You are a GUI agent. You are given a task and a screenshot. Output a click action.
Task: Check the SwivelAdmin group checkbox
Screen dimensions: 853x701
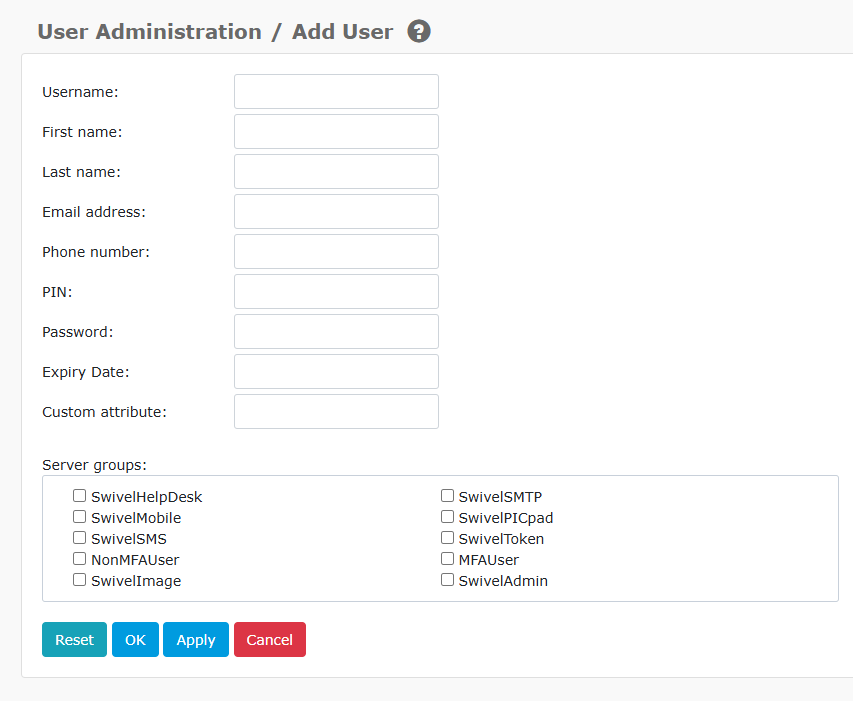447,579
